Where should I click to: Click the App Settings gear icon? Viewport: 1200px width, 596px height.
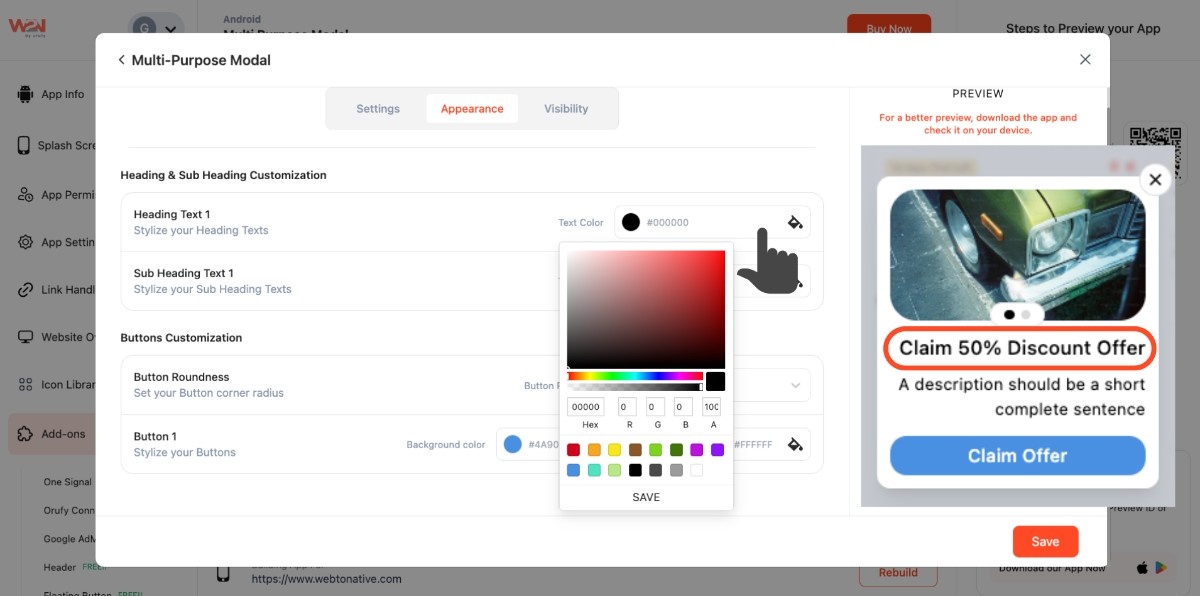coord(25,242)
